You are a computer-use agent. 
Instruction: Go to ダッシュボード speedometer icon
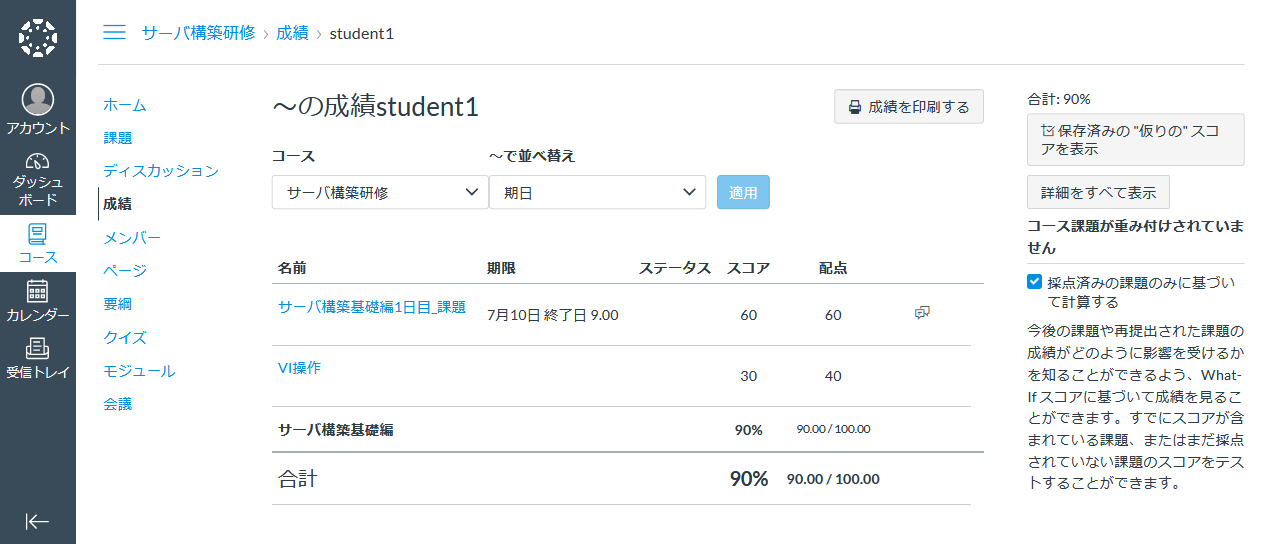(38, 162)
